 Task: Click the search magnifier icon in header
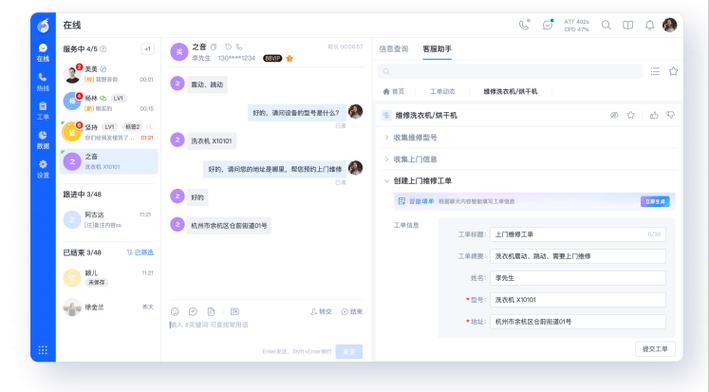[x=606, y=25]
